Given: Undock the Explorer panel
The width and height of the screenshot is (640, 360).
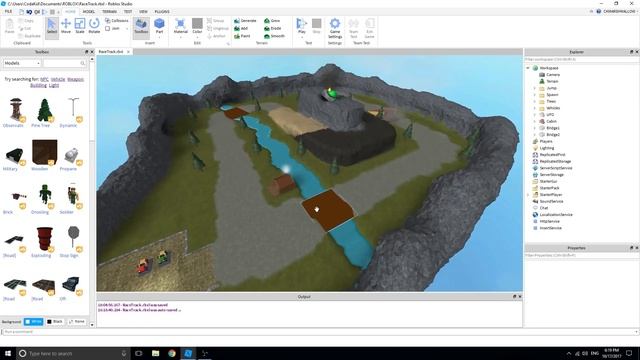Looking at the screenshot, I should pos(631,52).
